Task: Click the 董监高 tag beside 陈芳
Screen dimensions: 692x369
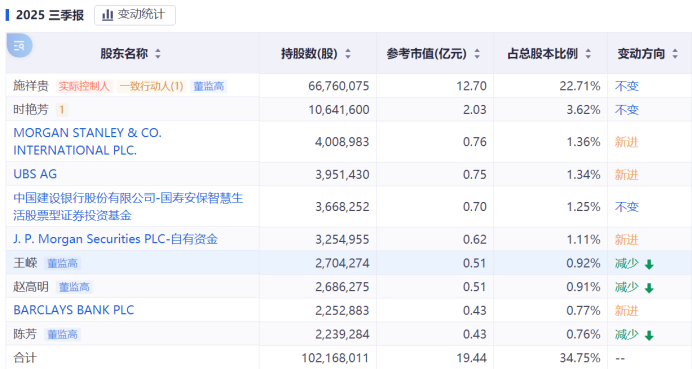Action: point(62,335)
